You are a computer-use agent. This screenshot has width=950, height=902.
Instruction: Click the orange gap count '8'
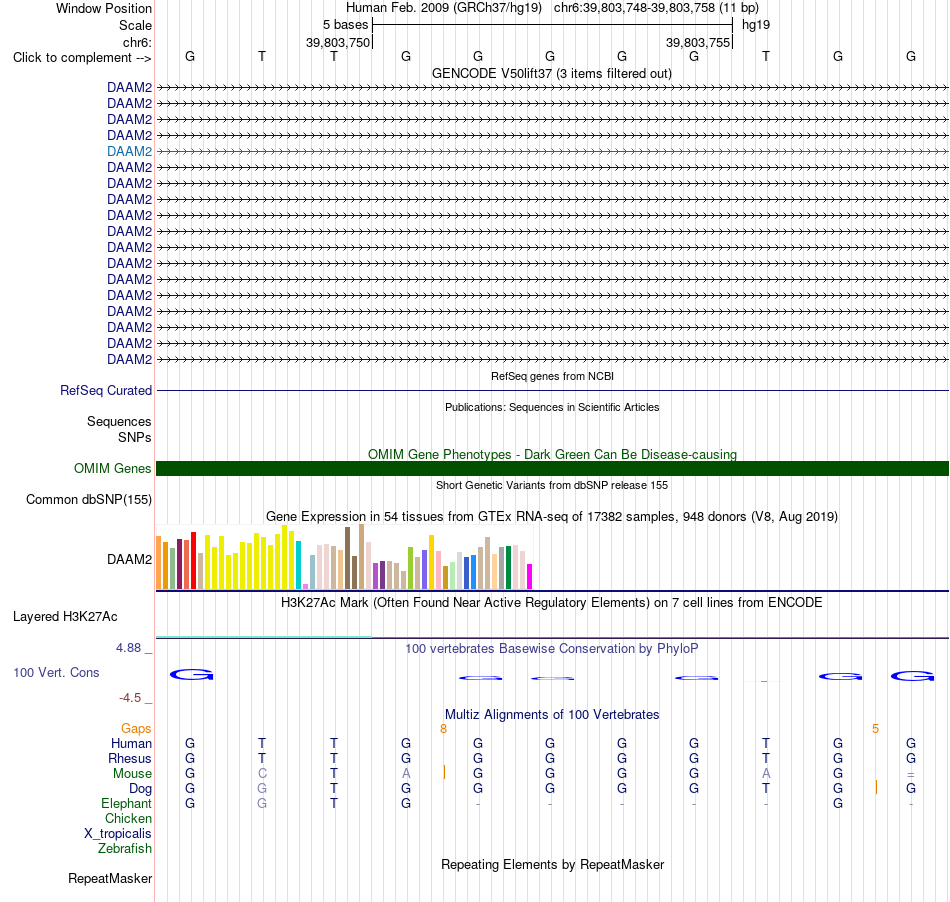pos(443,729)
